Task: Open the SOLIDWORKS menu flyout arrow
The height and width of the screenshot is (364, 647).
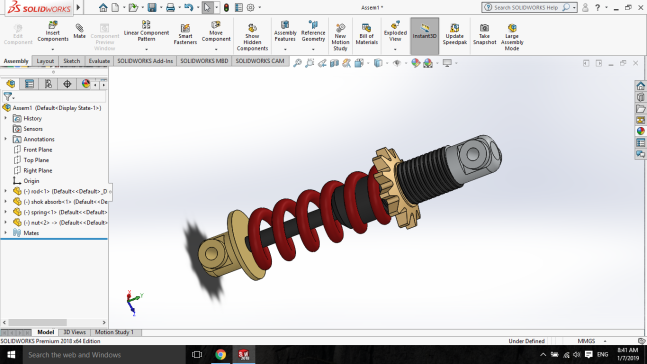Action: [78, 7]
